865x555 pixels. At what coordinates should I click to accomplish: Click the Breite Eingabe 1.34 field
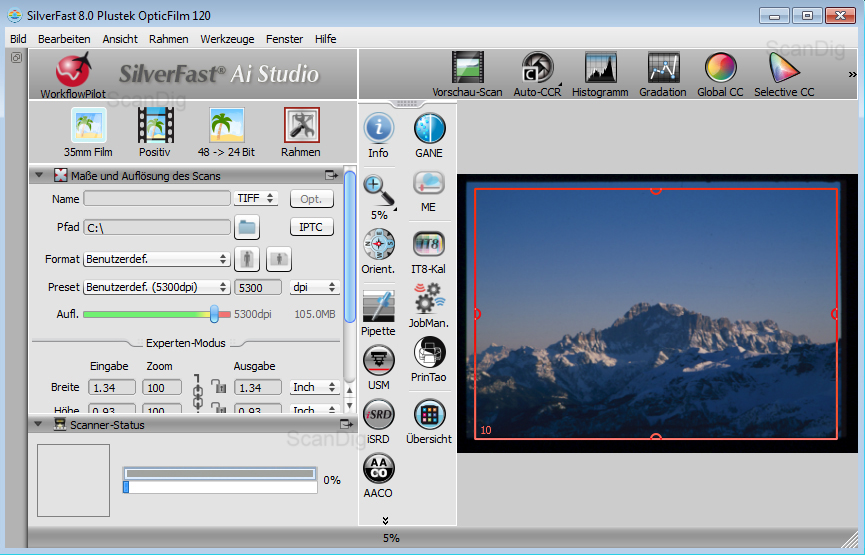click(111, 387)
